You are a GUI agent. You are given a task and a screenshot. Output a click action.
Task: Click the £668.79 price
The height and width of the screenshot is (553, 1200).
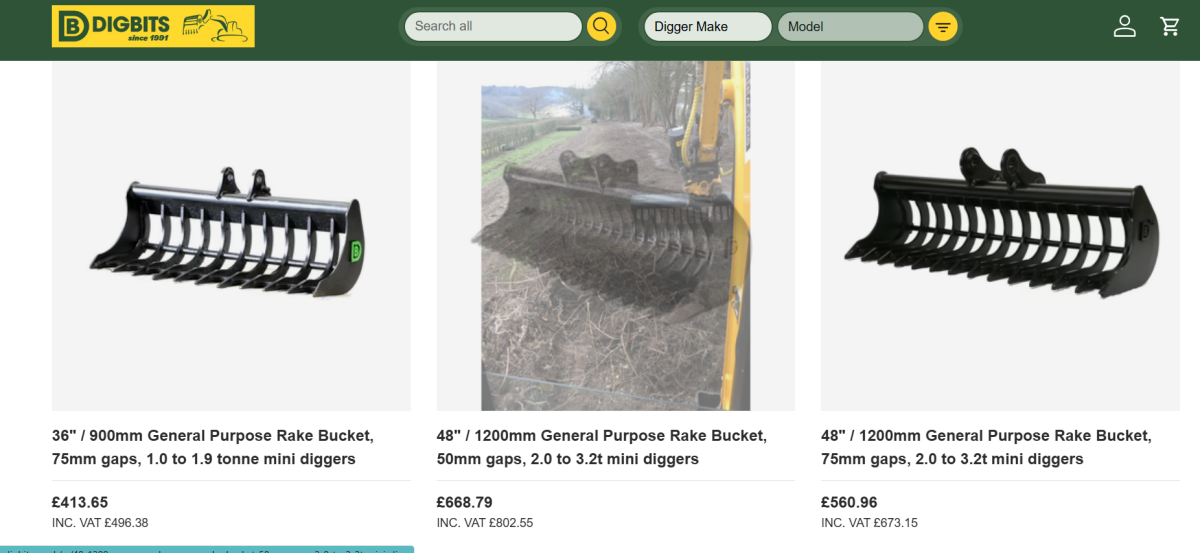pos(465,502)
